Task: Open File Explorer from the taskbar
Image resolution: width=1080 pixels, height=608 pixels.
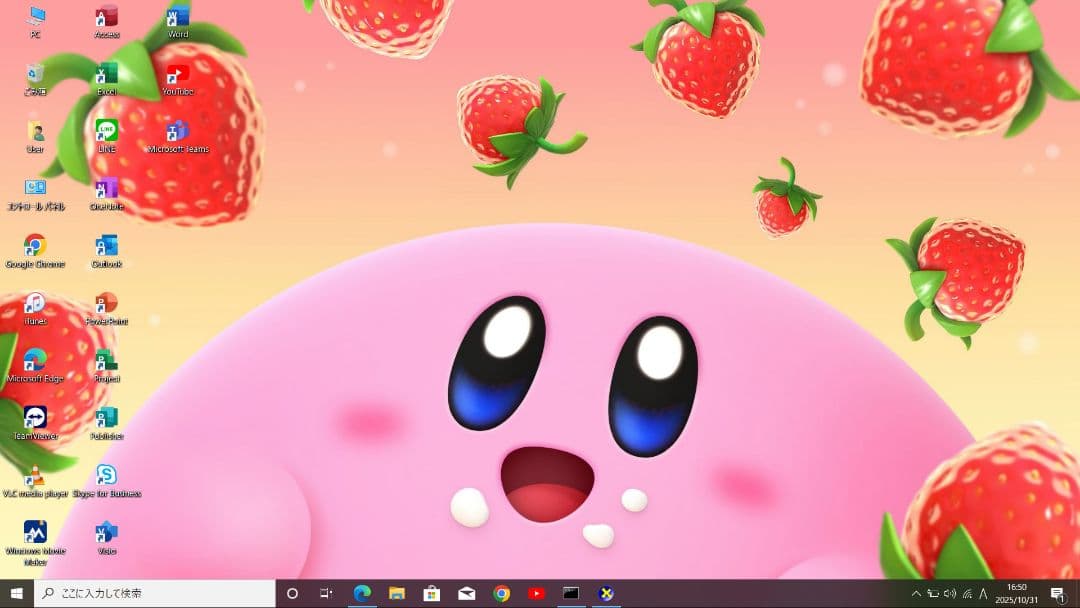Action: click(x=397, y=593)
